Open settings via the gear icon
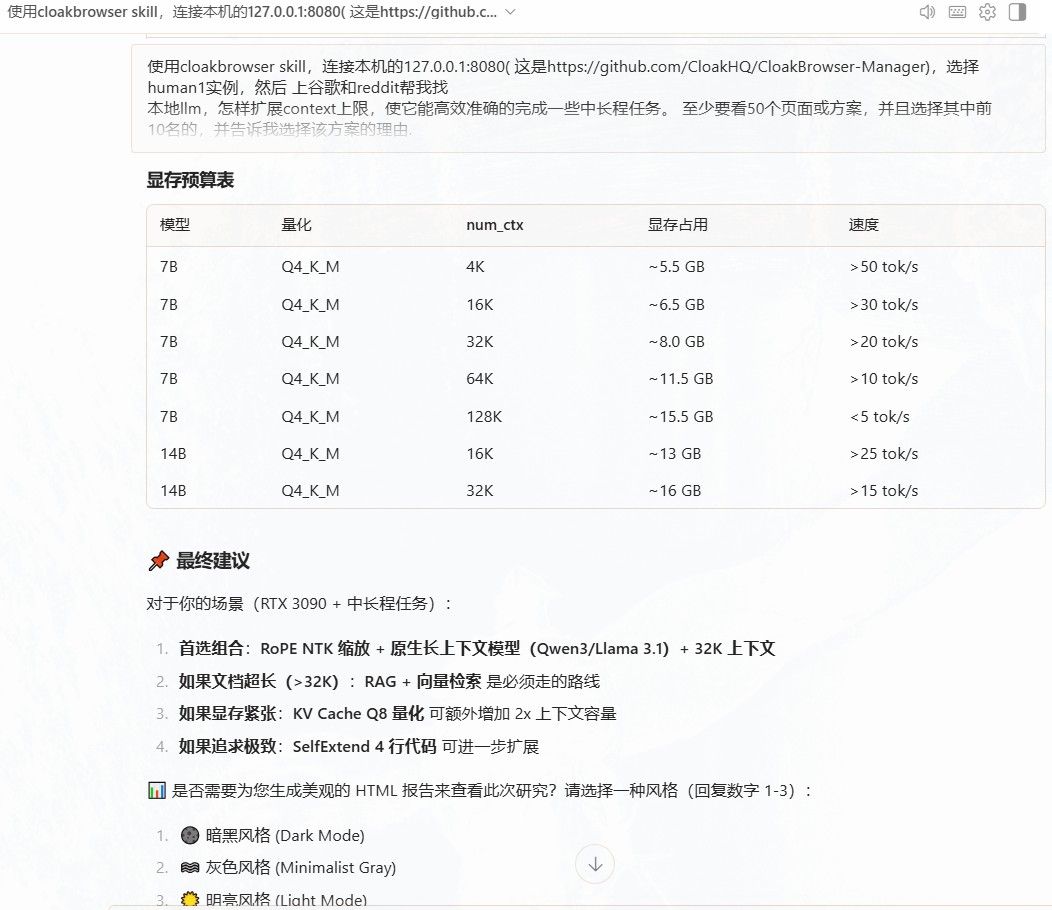Viewport: 1052px width, 910px height. tap(987, 12)
